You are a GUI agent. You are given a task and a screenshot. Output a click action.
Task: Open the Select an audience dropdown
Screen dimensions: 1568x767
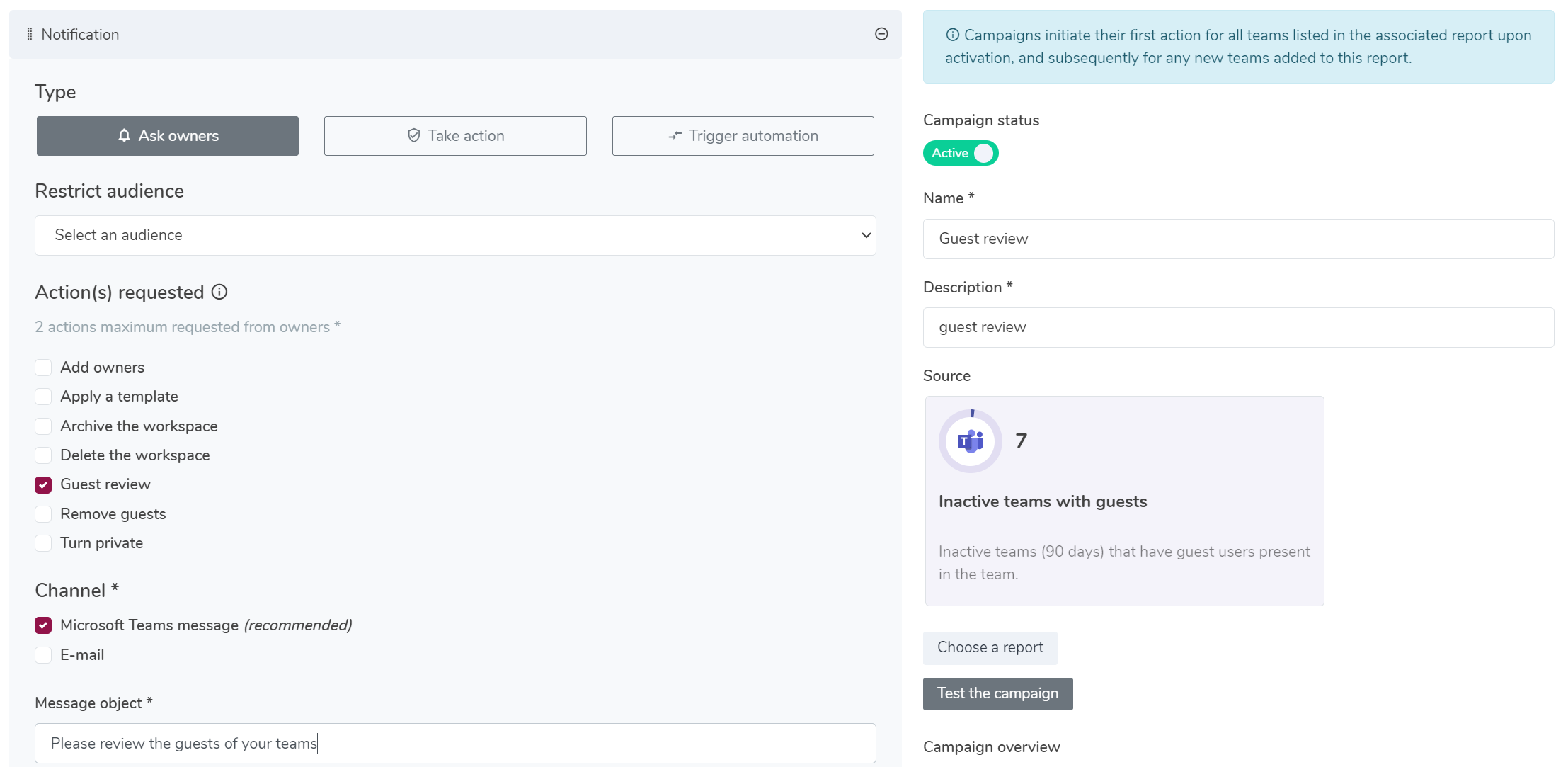pyautogui.click(x=455, y=235)
